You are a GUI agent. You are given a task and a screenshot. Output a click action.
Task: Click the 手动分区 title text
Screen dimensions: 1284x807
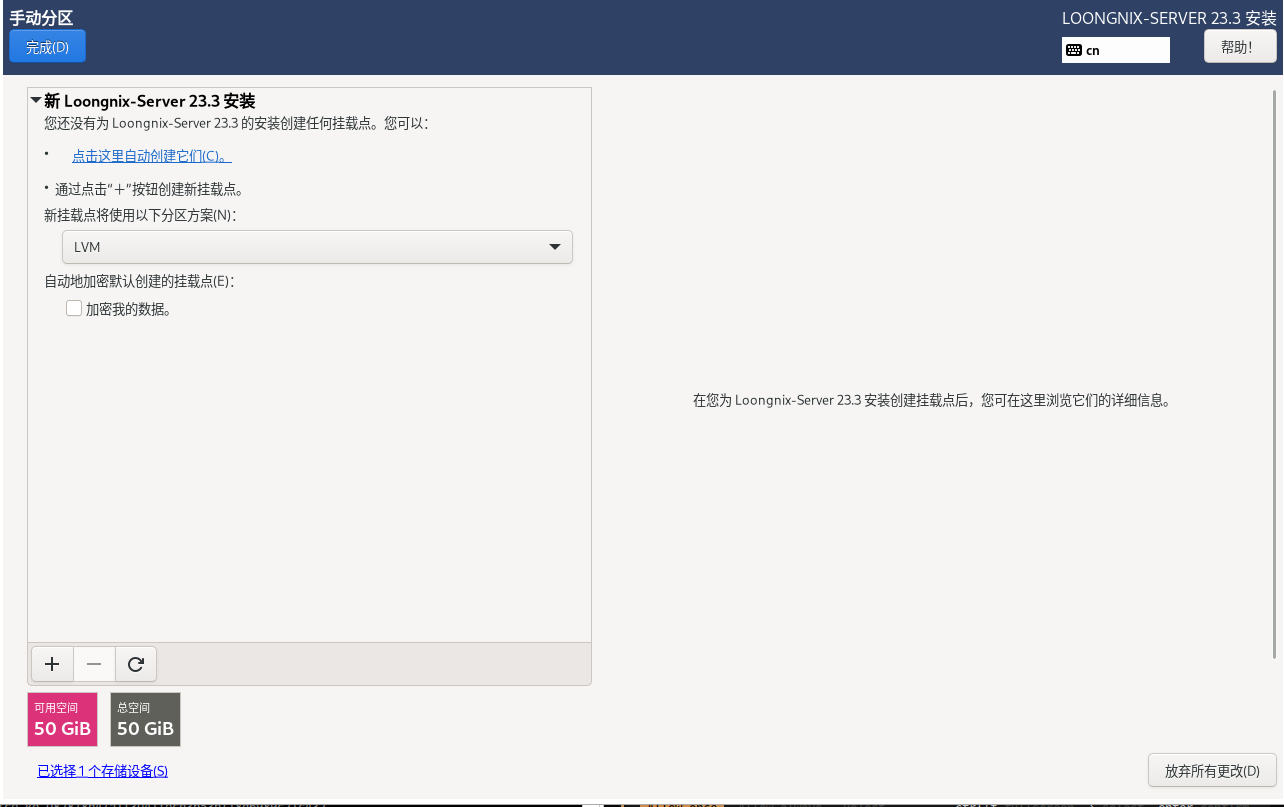pos(42,18)
